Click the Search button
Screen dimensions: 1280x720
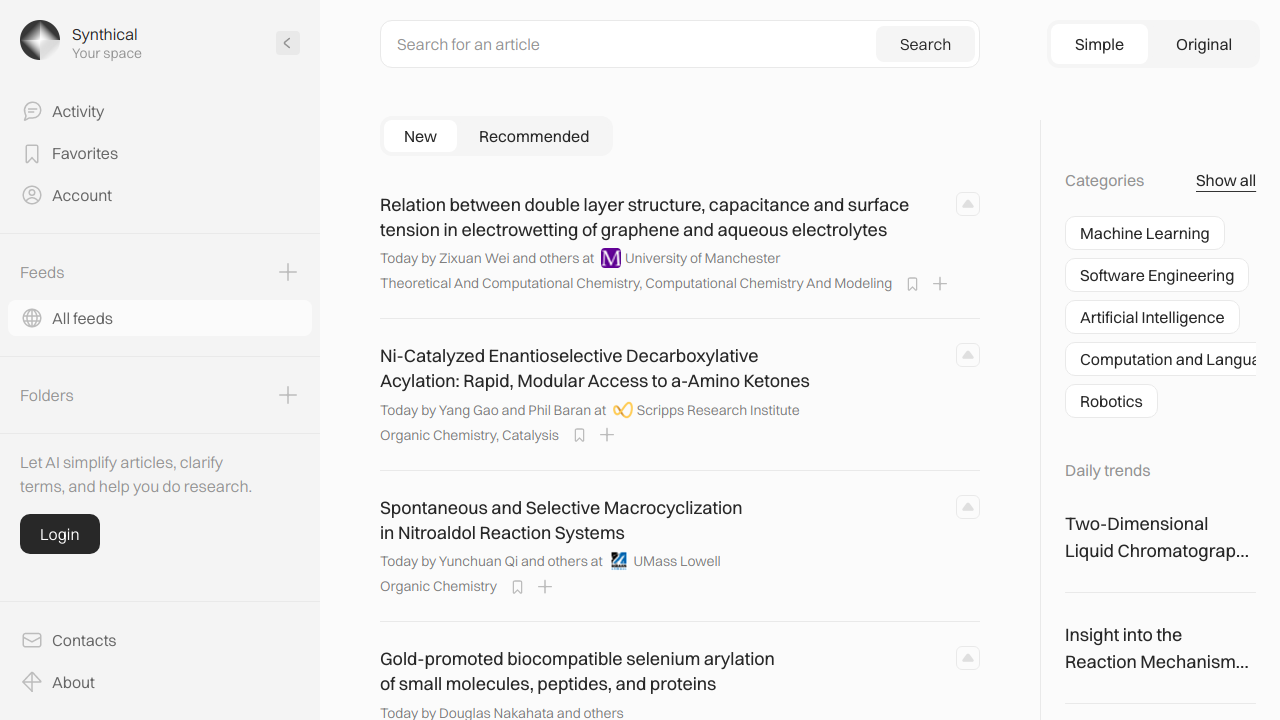(925, 44)
